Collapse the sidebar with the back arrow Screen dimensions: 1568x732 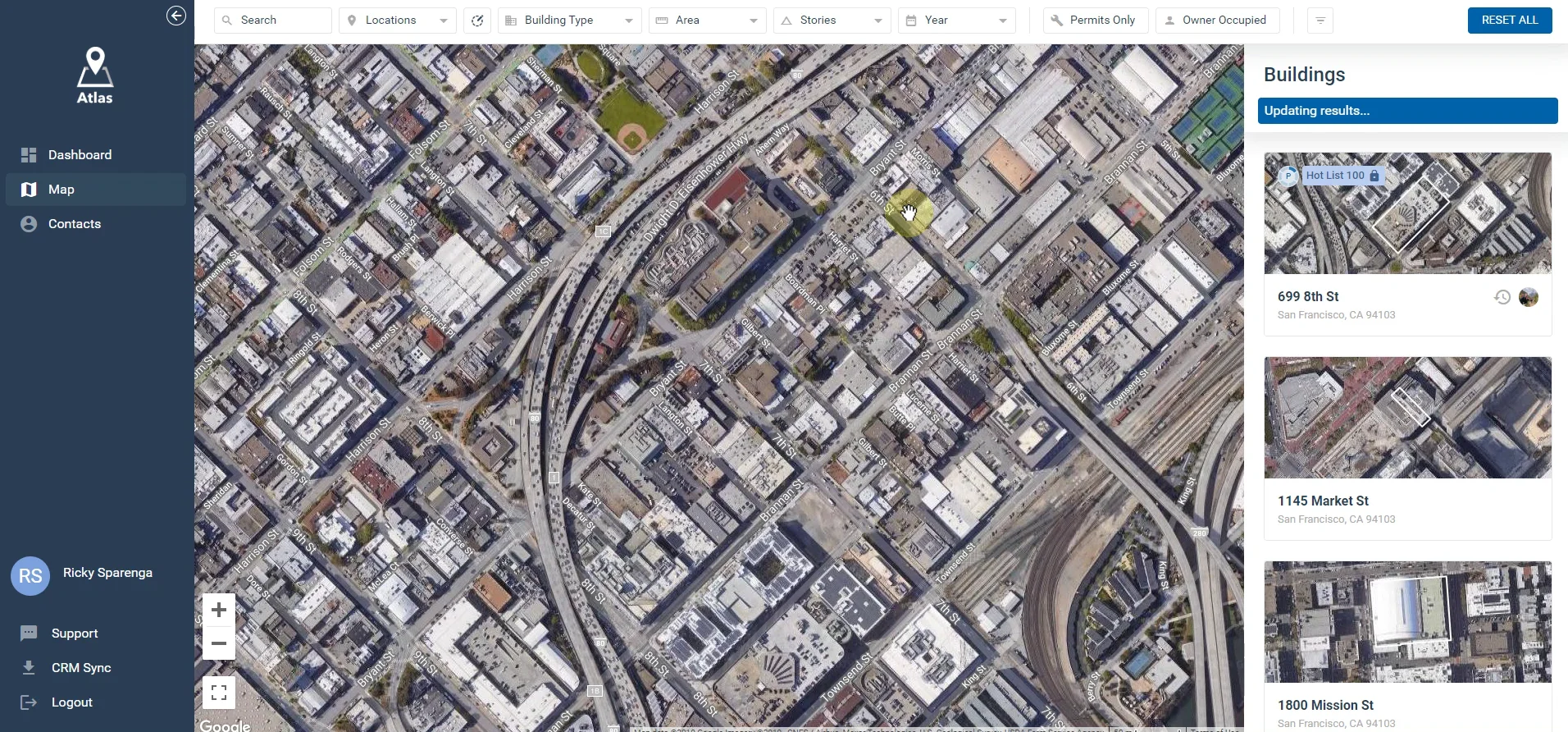point(175,16)
